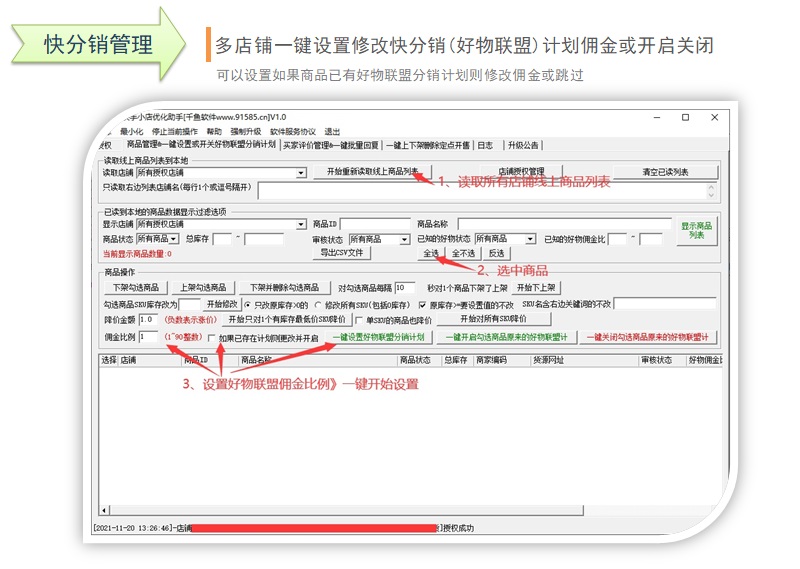Enable 单SKU的商品也降价 checkbox
Image resolution: width=800 pixels, height=569 pixels.
click(360, 320)
